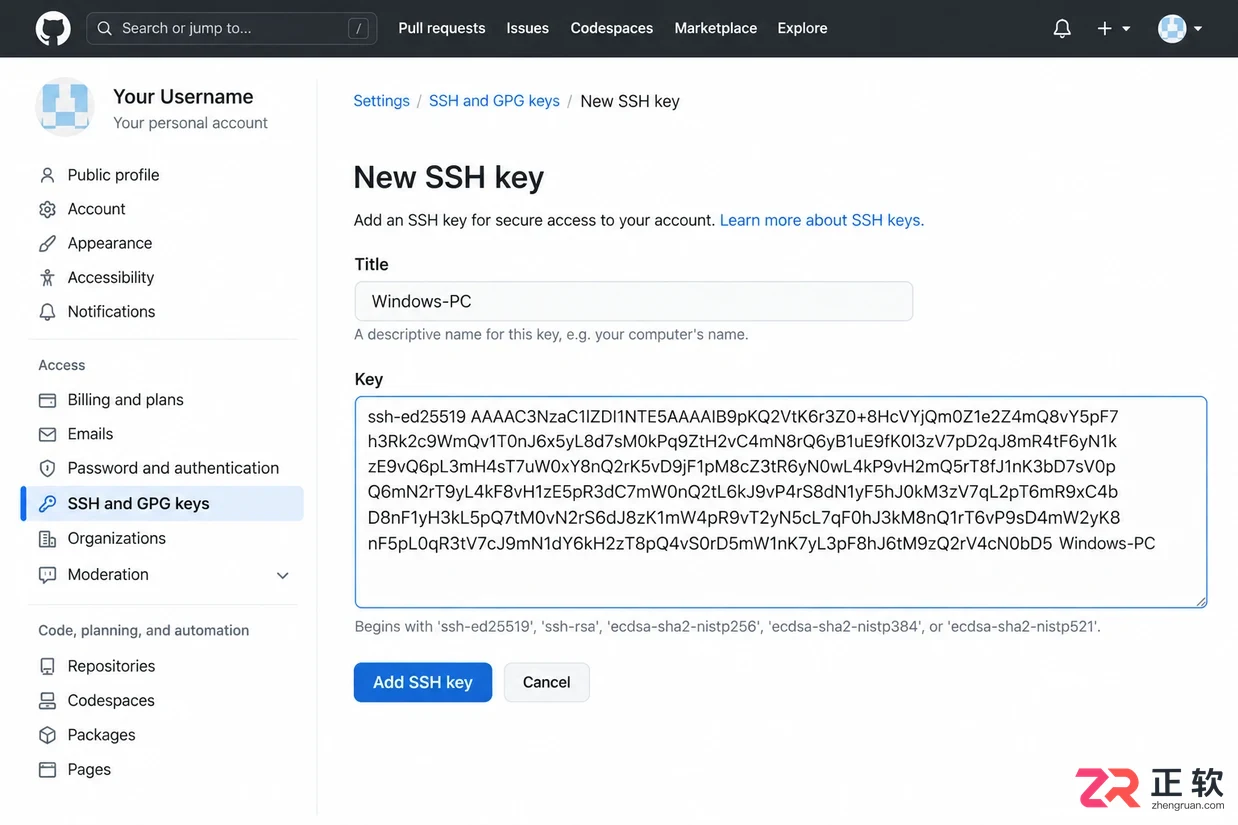Click the Title field containing Windows-PC
Viewport: 1238px width, 825px height.
633,301
